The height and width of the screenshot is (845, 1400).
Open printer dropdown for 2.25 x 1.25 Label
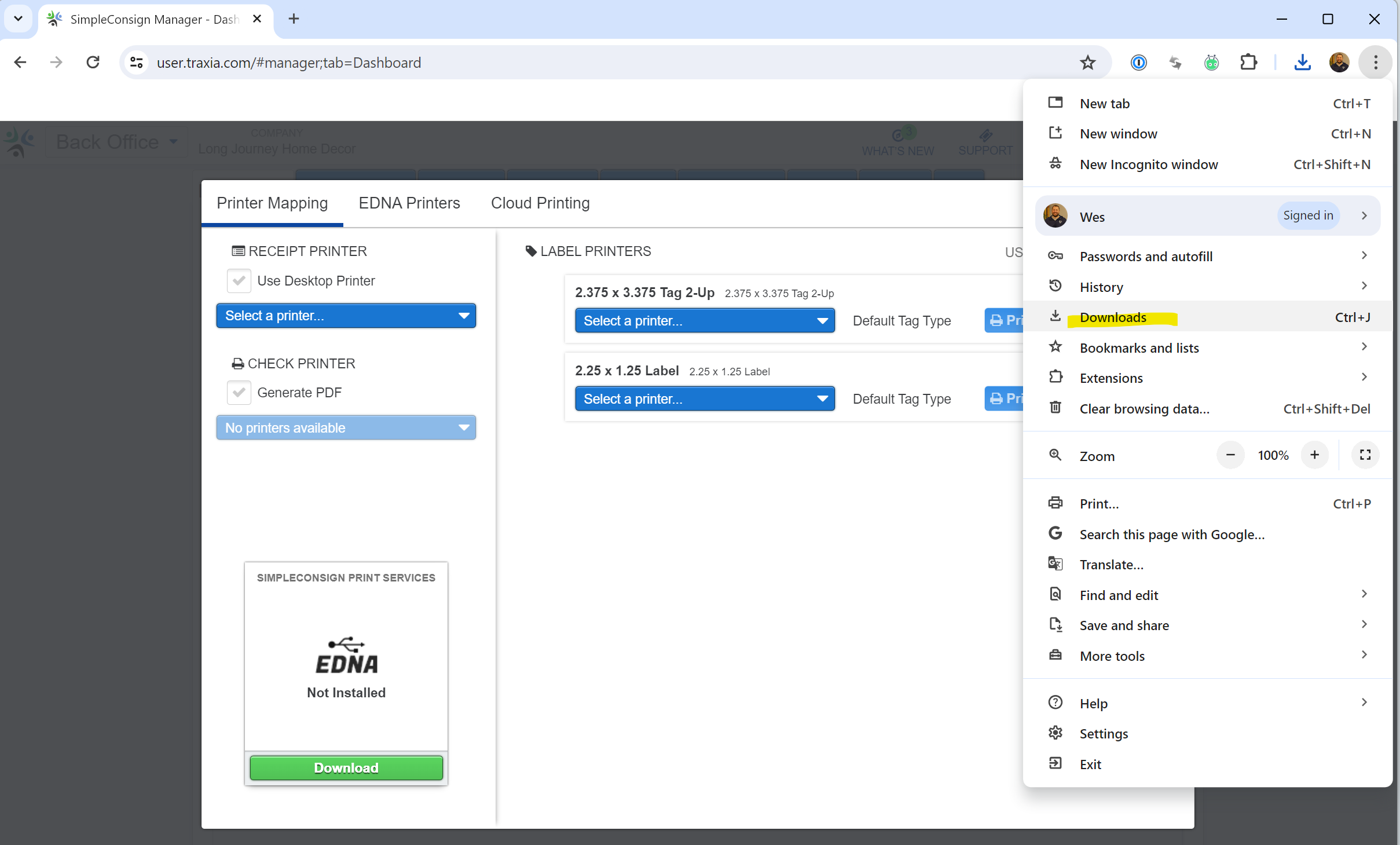(x=704, y=399)
